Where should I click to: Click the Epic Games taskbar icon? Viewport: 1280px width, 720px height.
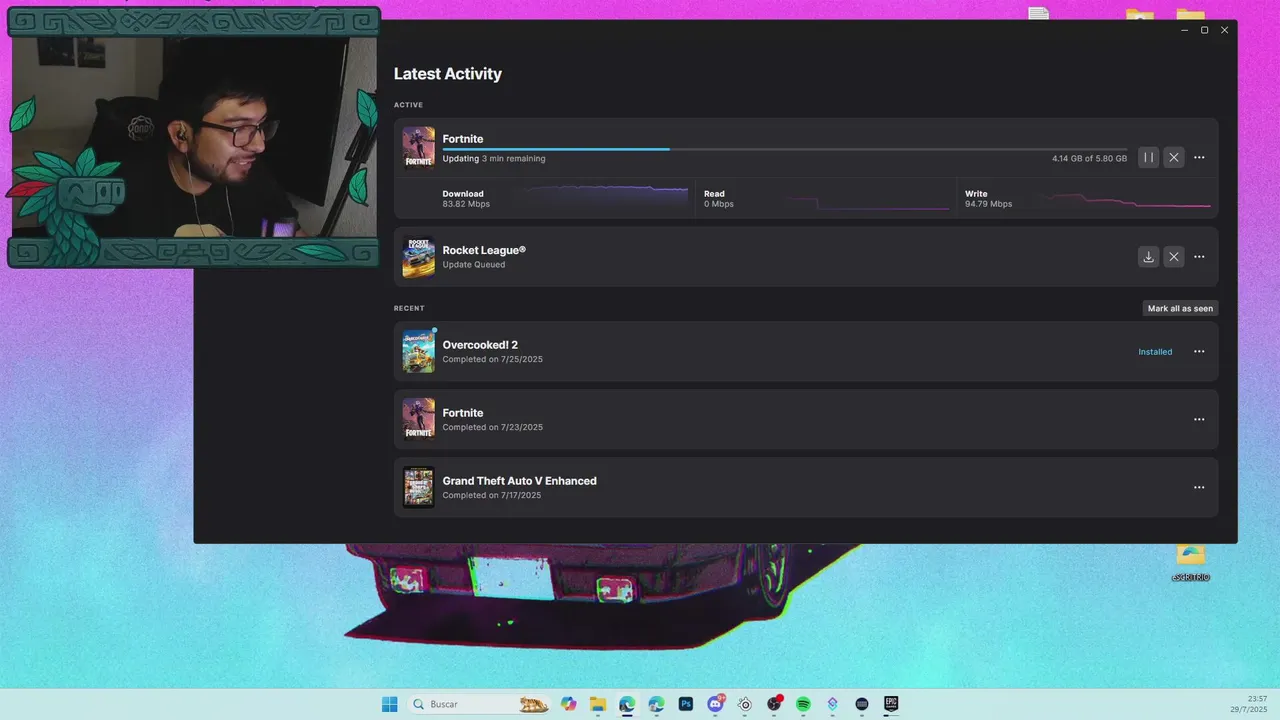tap(891, 704)
